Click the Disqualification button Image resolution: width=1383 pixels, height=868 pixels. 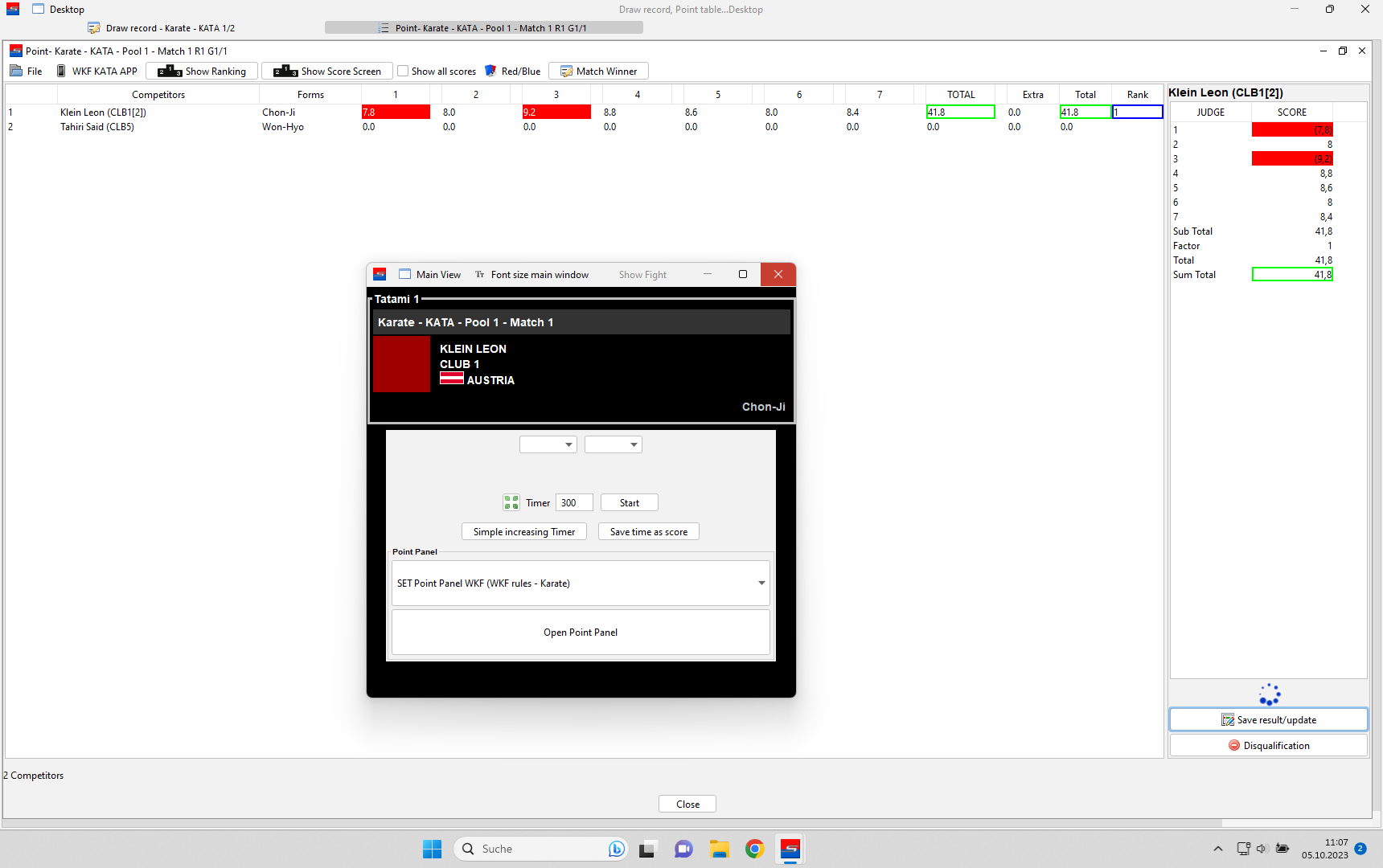point(1269,745)
